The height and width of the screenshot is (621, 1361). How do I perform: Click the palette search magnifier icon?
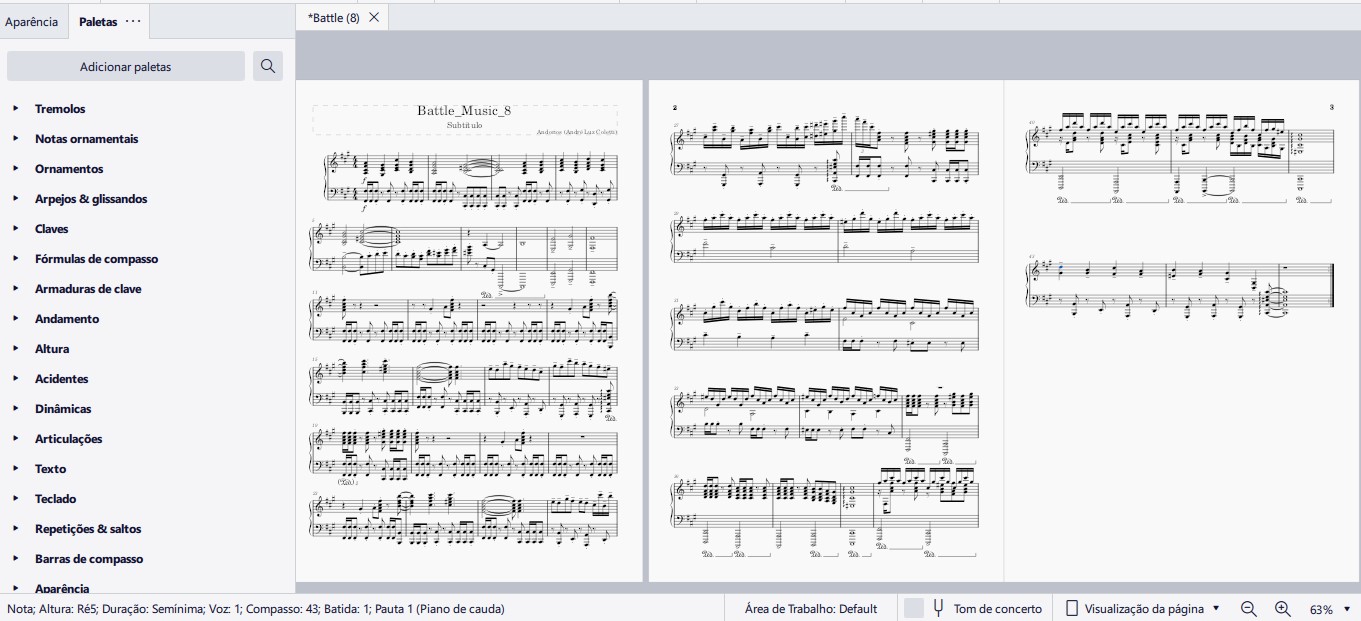(x=267, y=66)
